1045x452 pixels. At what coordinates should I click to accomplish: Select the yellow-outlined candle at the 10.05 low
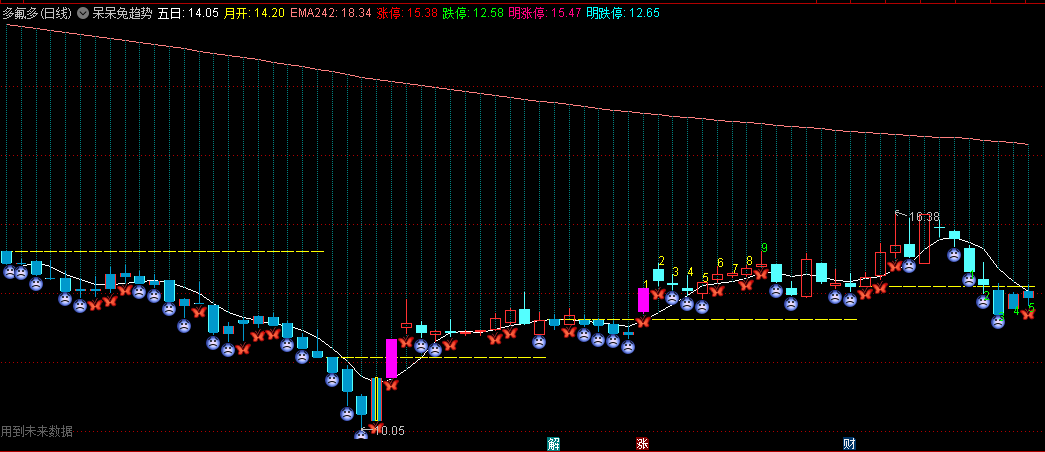click(377, 399)
